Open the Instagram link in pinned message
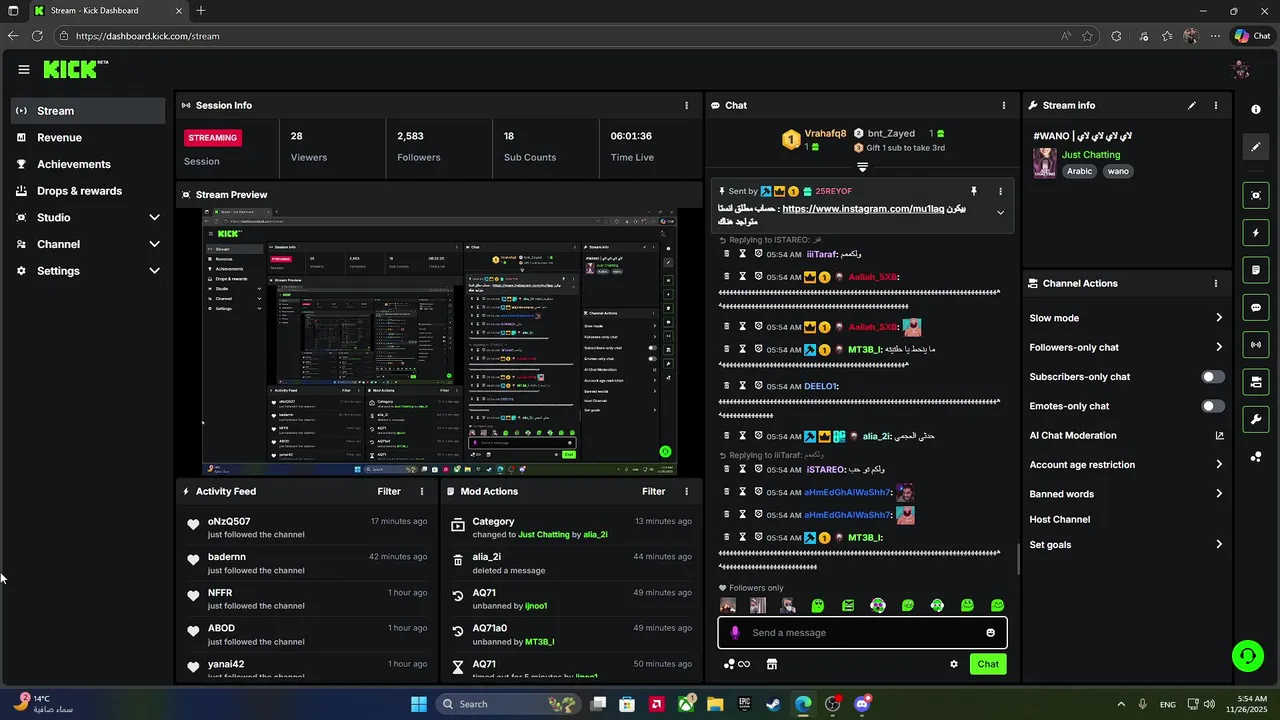Viewport: 1280px width, 720px height. 863,209
